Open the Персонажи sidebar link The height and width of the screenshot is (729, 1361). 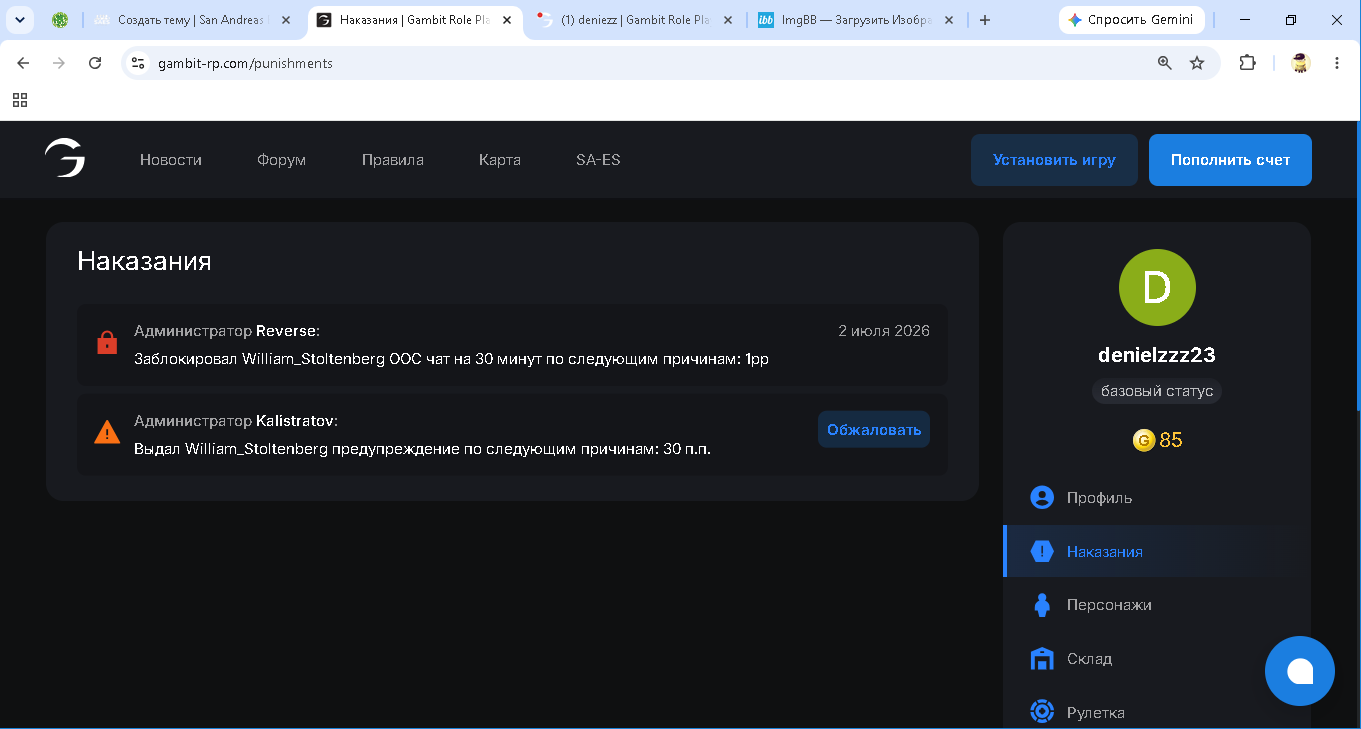click(1109, 605)
